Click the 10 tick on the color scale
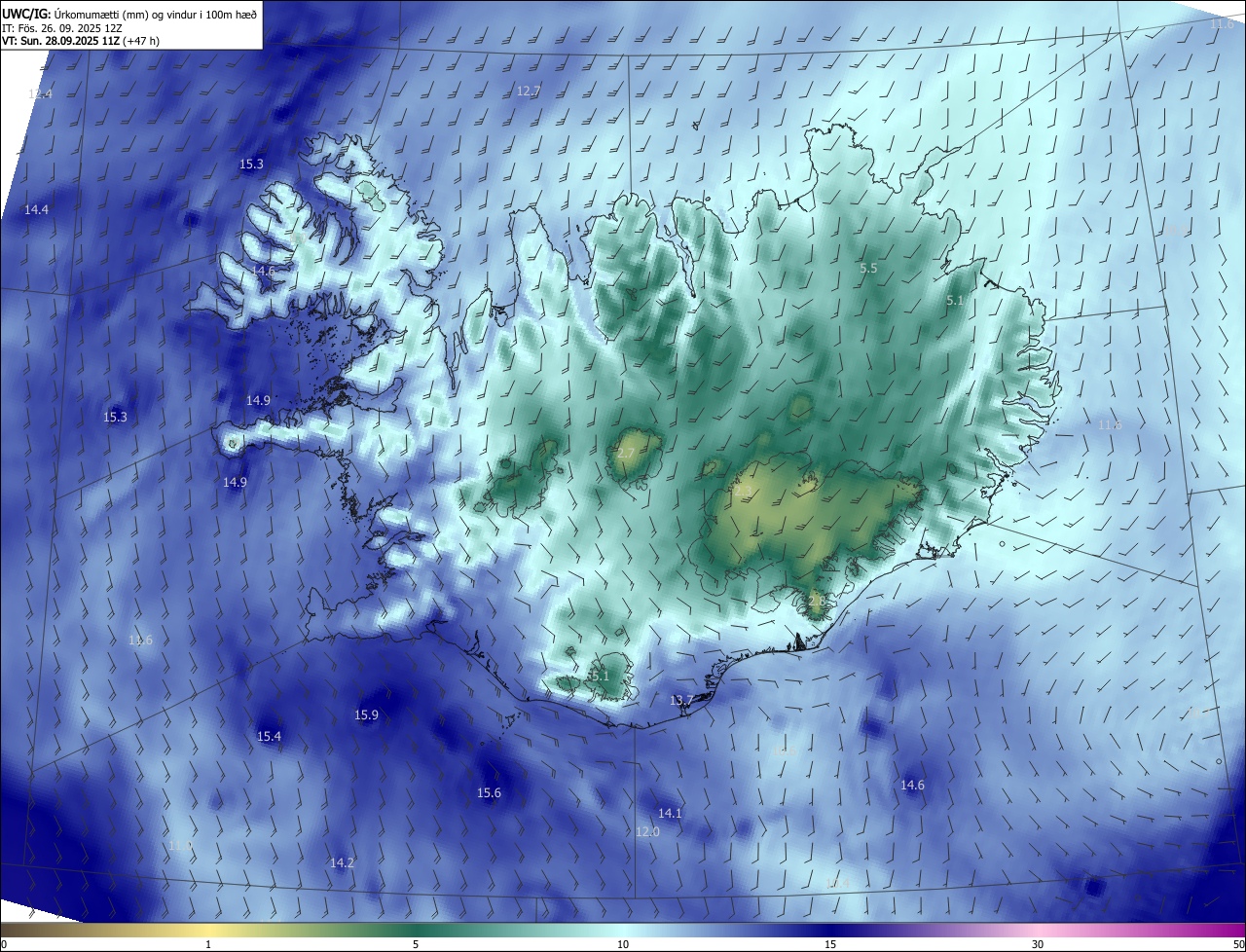The width and height of the screenshot is (1246, 952). 623,944
